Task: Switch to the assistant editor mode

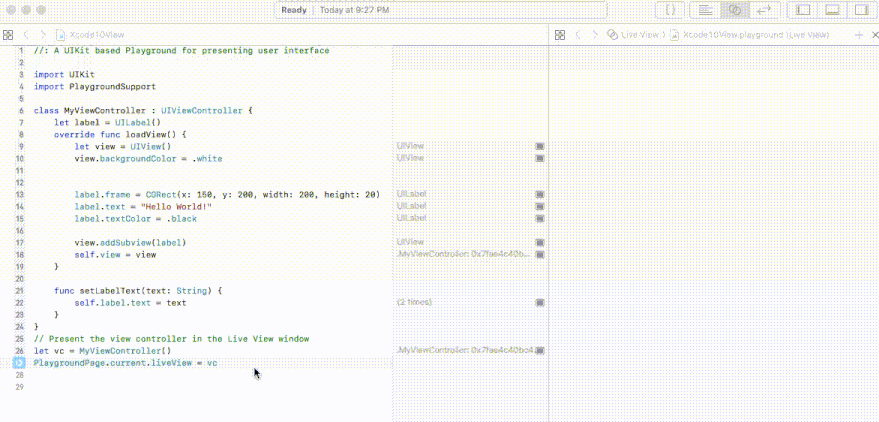Action: tap(734, 9)
